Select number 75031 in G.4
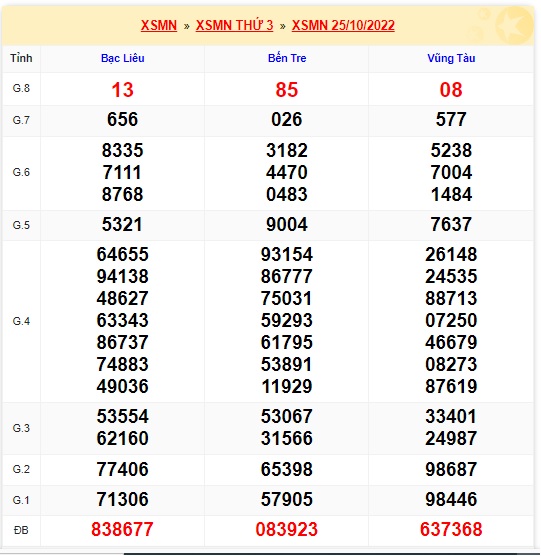This screenshot has height=556, width=541. point(287,298)
